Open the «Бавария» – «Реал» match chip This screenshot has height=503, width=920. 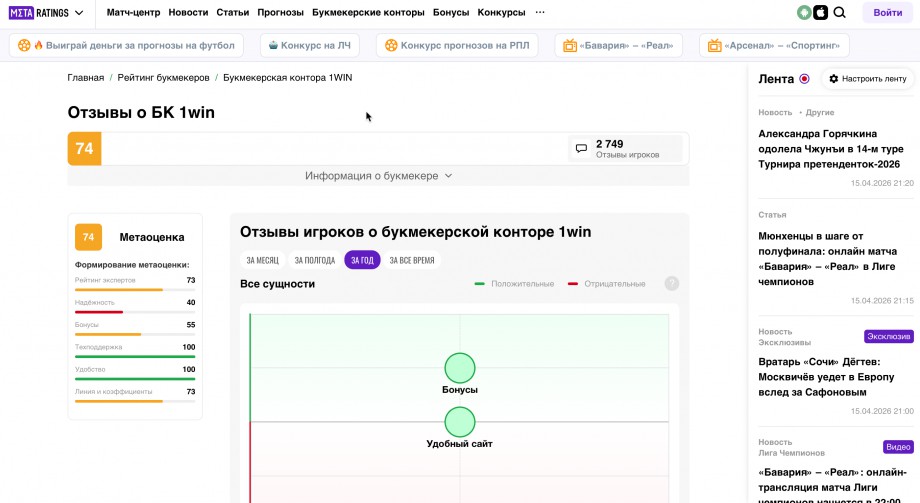[x=618, y=45]
